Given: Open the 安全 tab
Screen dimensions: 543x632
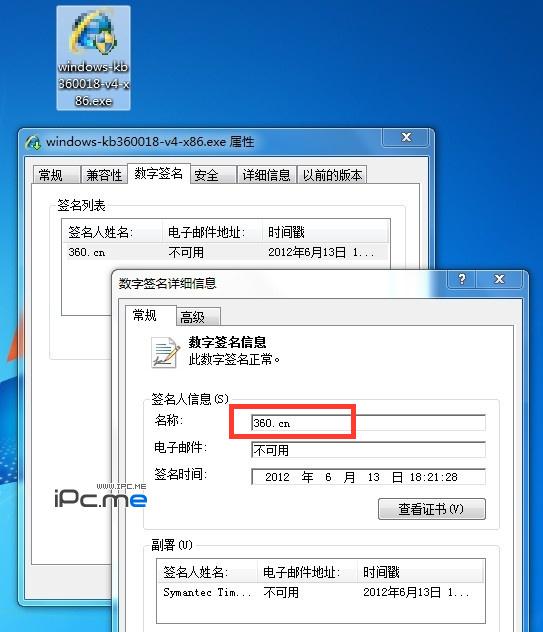Looking at the screenshot, I should coord(213,175).
